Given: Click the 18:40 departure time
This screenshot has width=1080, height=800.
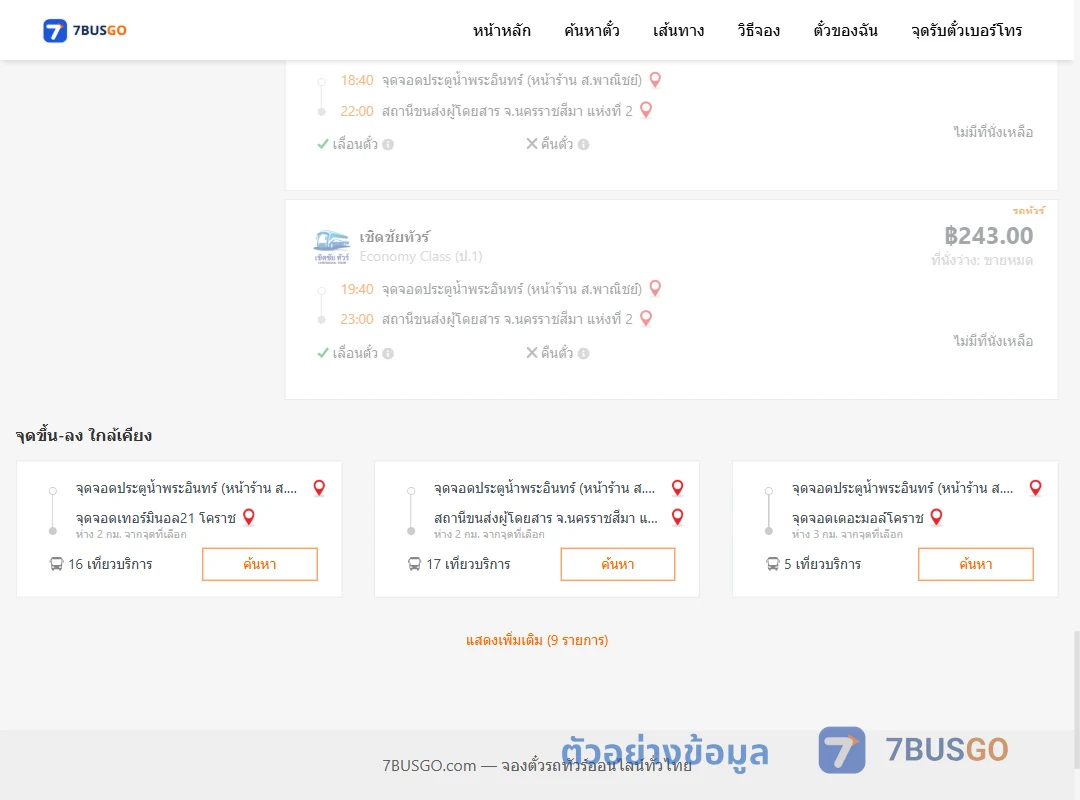Looking at the screenshot, I should point(357,80).
